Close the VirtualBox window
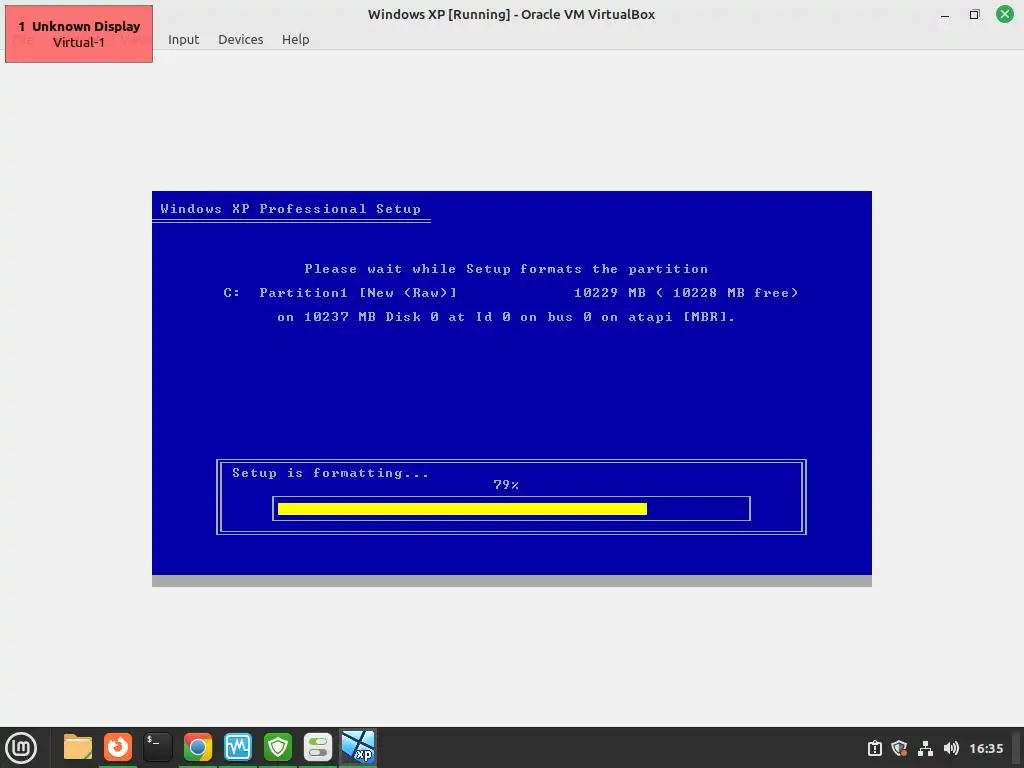 click(1004, 14)
